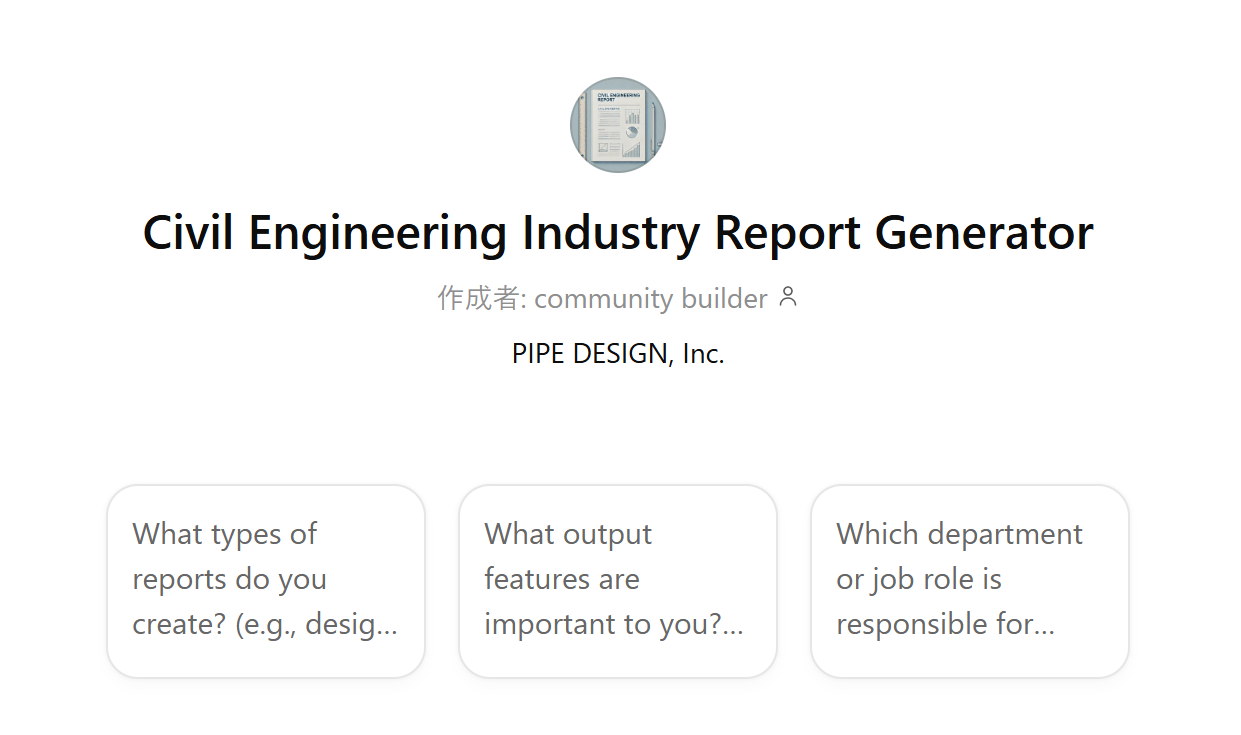Click 'What output' line in the middle card
Screen dimensions: 1241x735
[x=568, y=535]
